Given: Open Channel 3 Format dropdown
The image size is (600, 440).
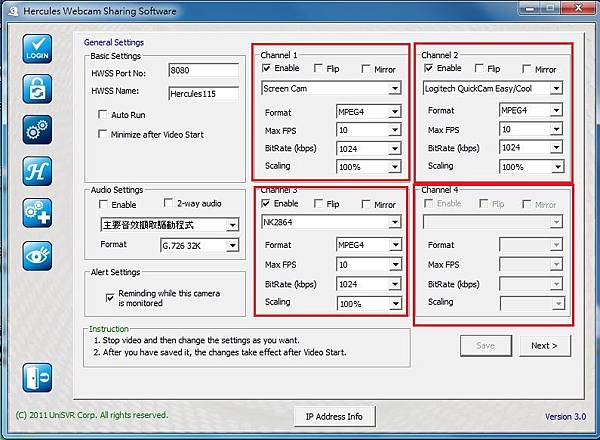Looking at the screenshot, I should [368, 245].
